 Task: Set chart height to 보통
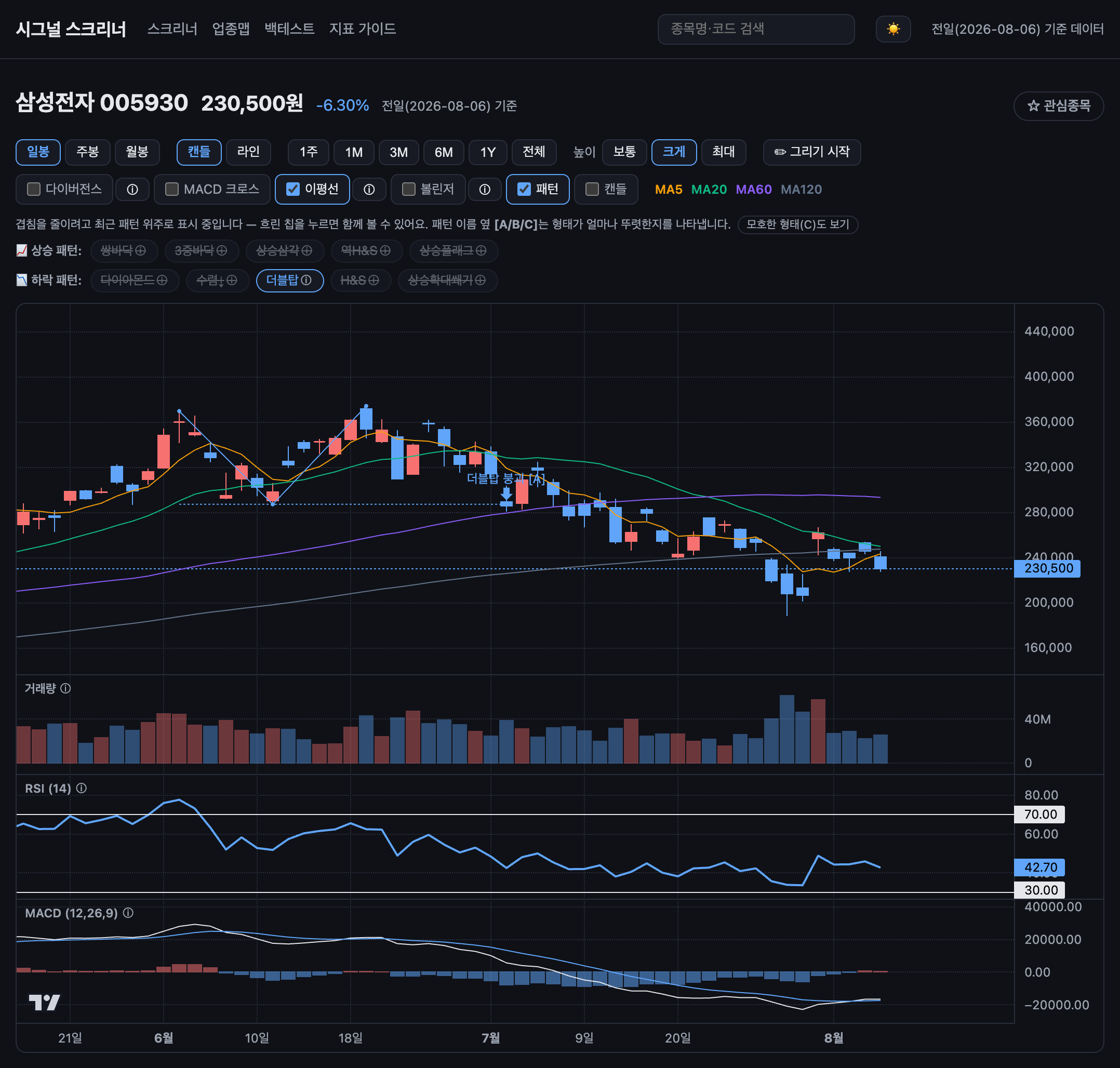point(624,152)
